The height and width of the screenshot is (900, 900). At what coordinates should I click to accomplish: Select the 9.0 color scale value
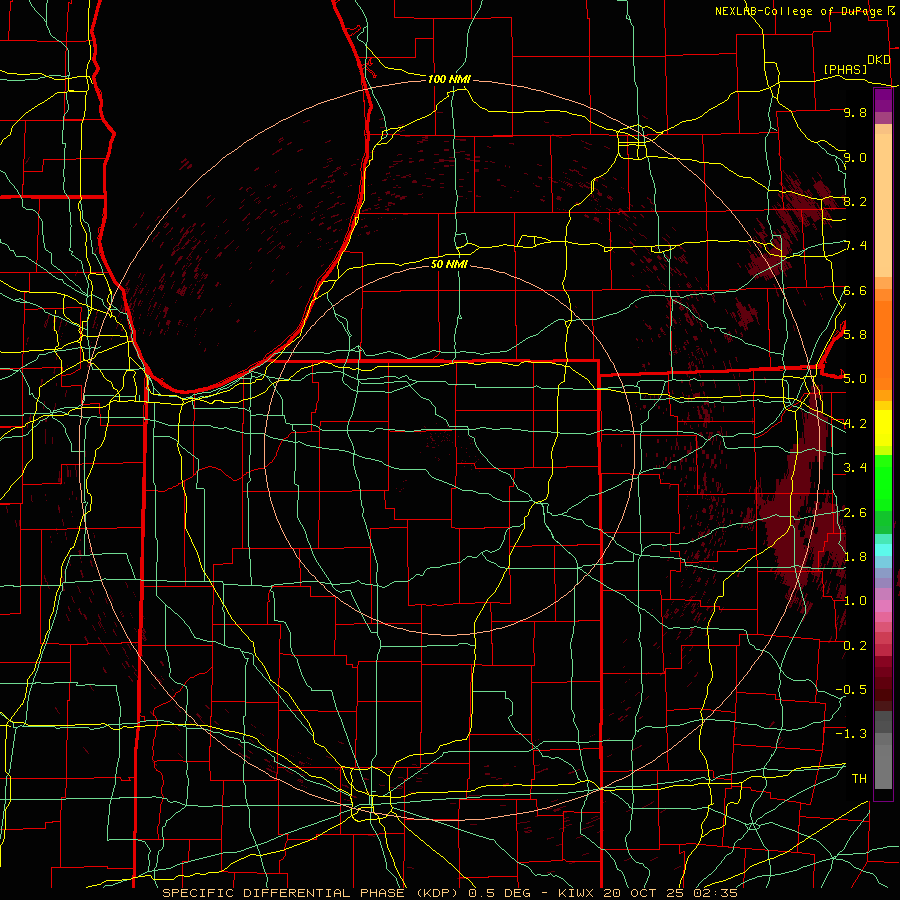click(855, 157)
